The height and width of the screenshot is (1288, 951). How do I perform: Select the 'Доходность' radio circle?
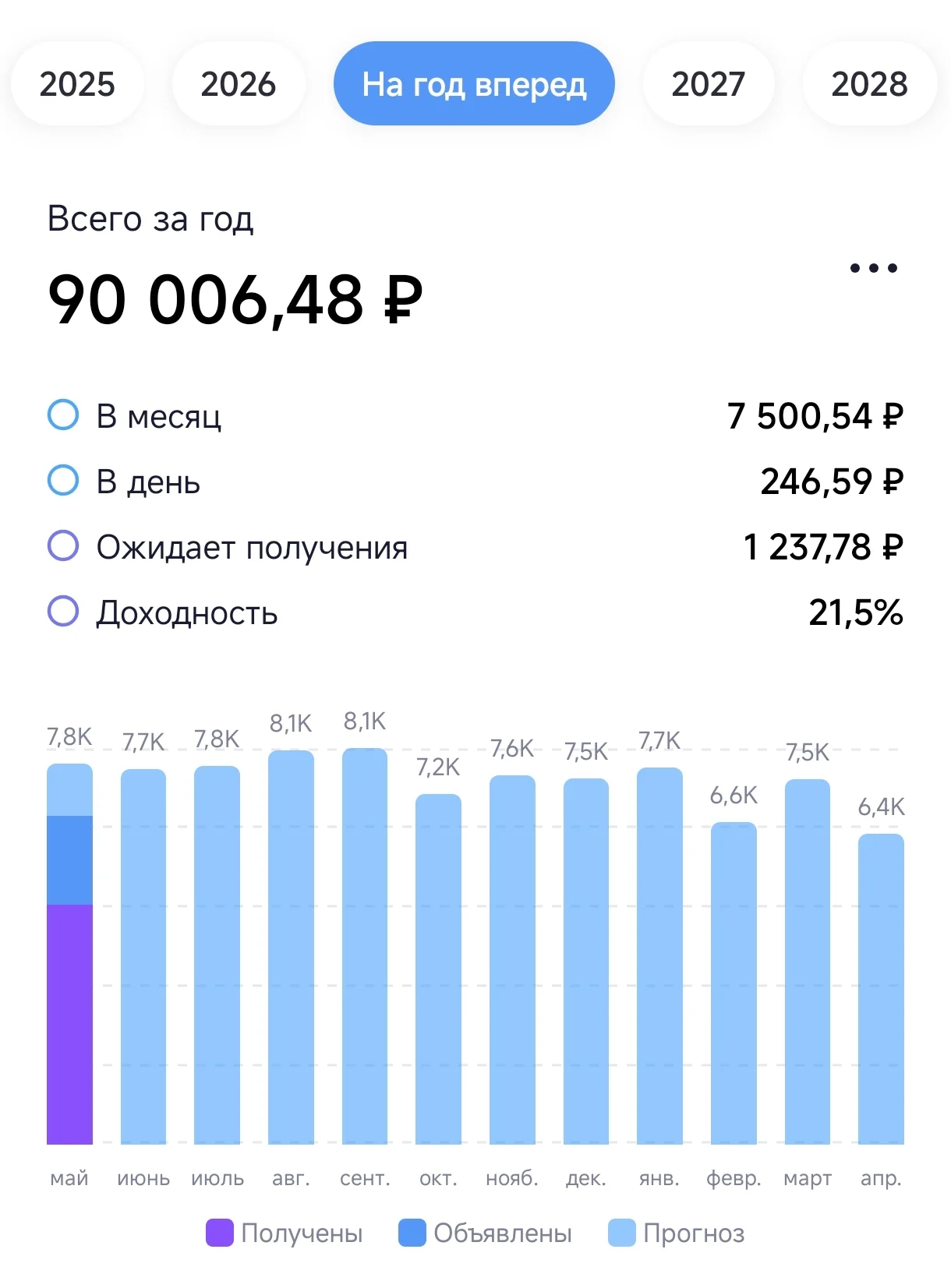[63, 612]
